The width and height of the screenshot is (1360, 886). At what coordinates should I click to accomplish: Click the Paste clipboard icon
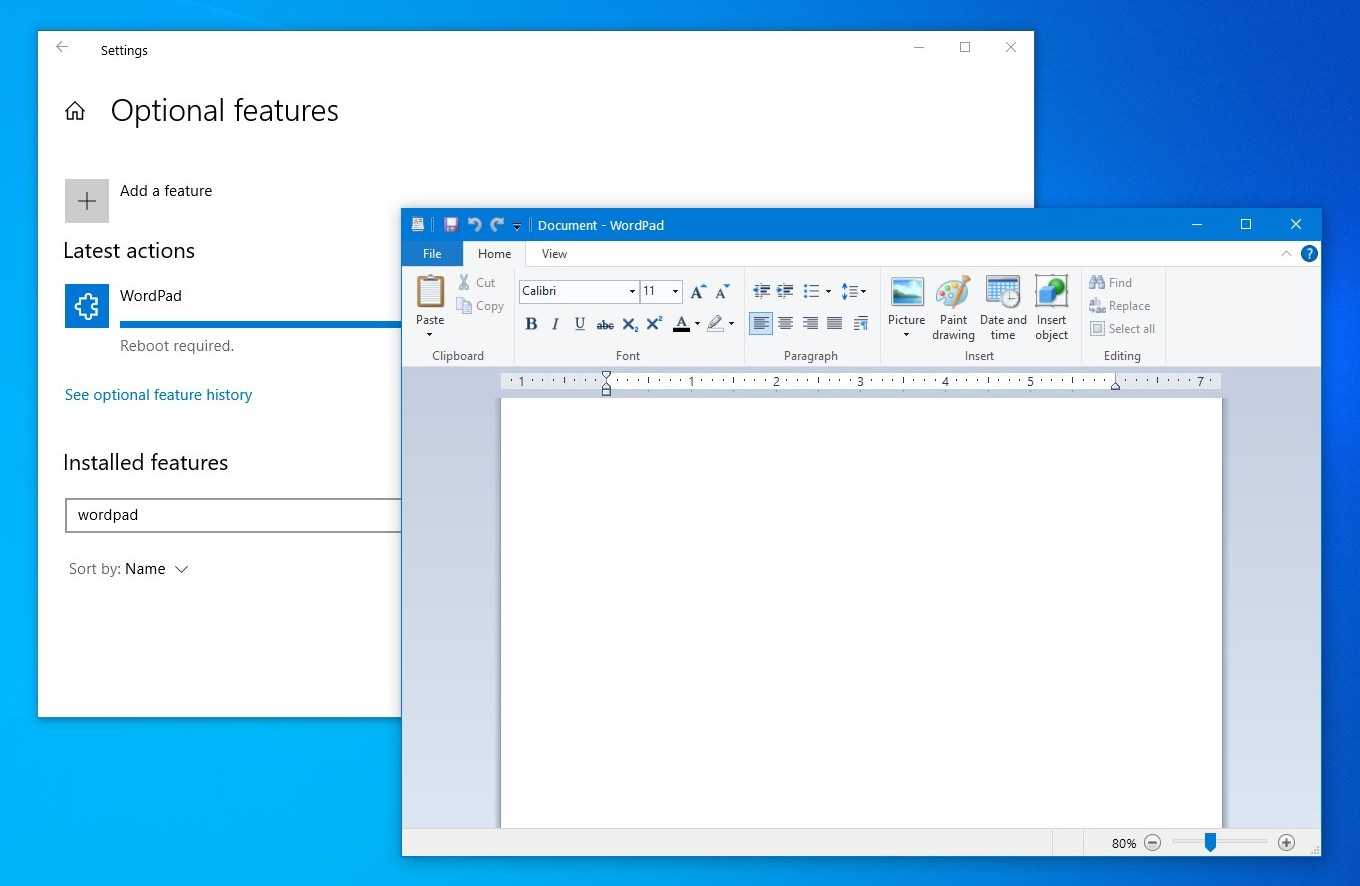[430, 292]
